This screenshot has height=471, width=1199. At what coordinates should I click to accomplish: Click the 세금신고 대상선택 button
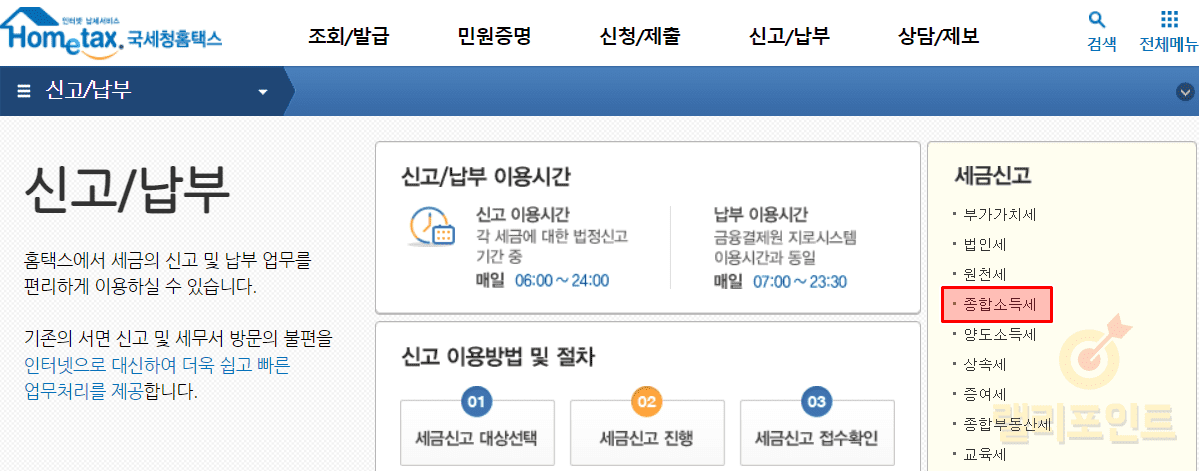pos(476,438)
